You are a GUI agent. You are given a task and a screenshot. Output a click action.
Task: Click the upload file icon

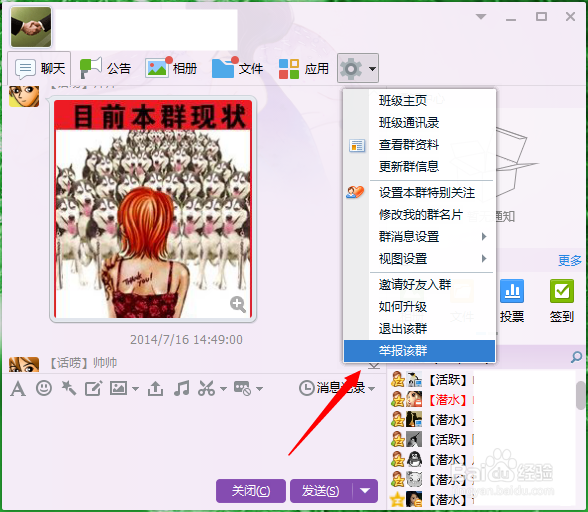pyautogui.click(x=155, y=388)
